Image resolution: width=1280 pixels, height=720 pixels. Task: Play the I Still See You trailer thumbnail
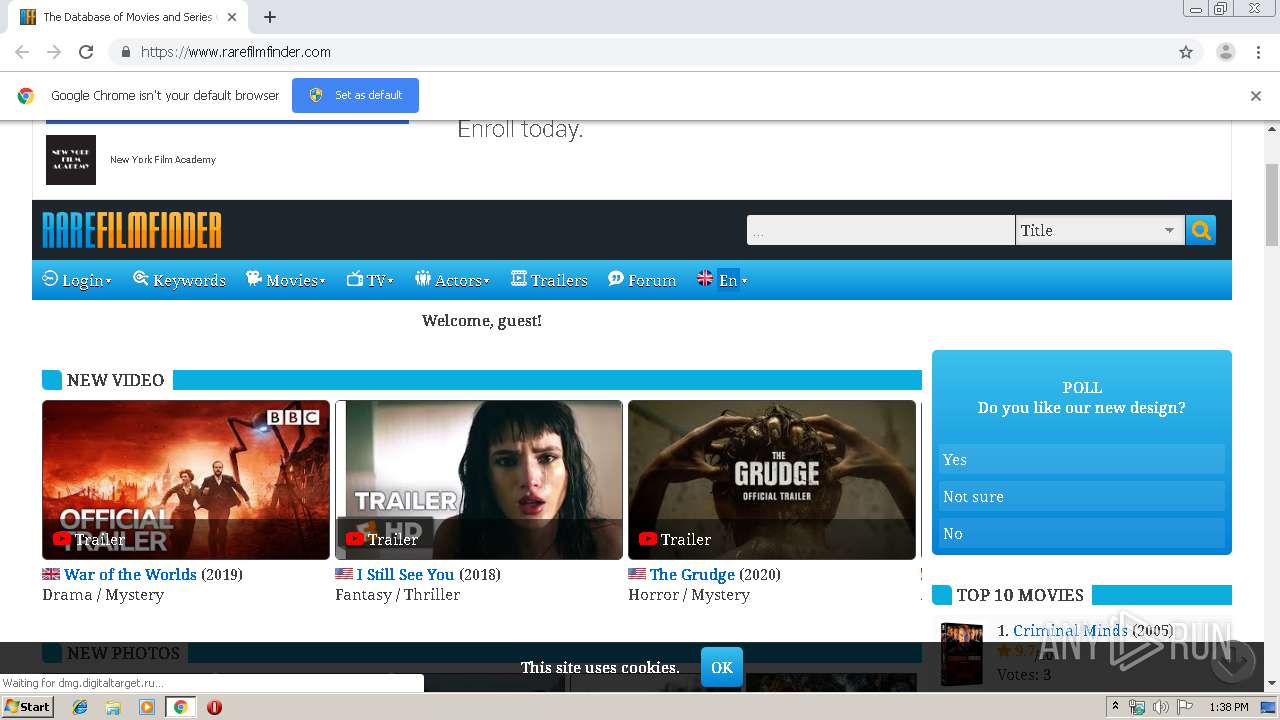pos(479,480)
